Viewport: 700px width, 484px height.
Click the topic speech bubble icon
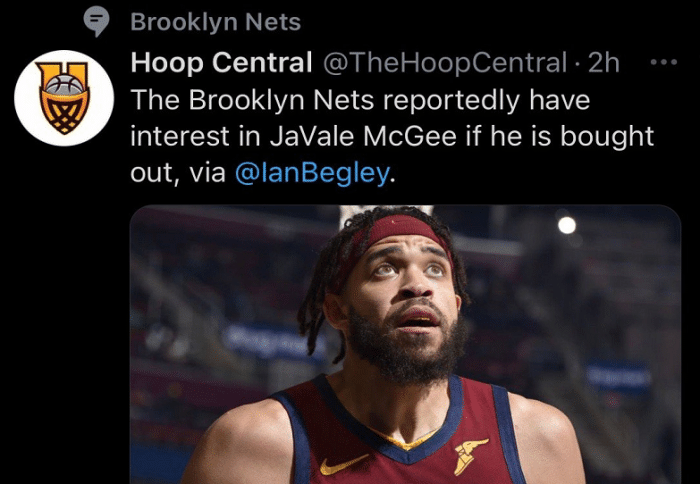(96, 21)
